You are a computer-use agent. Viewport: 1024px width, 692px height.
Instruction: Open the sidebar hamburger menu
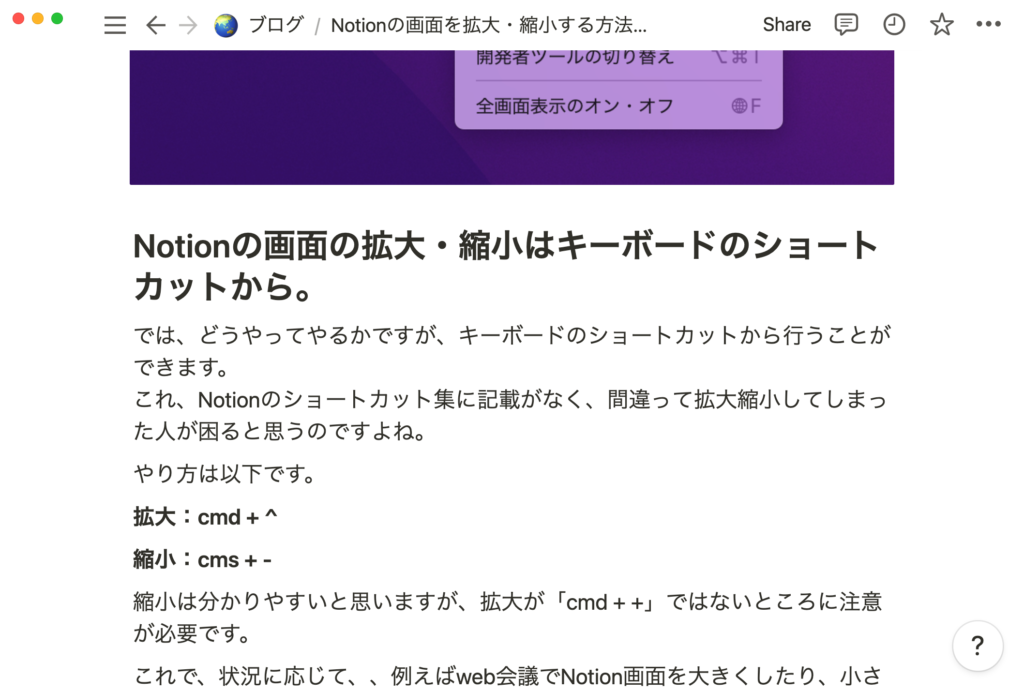click(x=115, y=25)
